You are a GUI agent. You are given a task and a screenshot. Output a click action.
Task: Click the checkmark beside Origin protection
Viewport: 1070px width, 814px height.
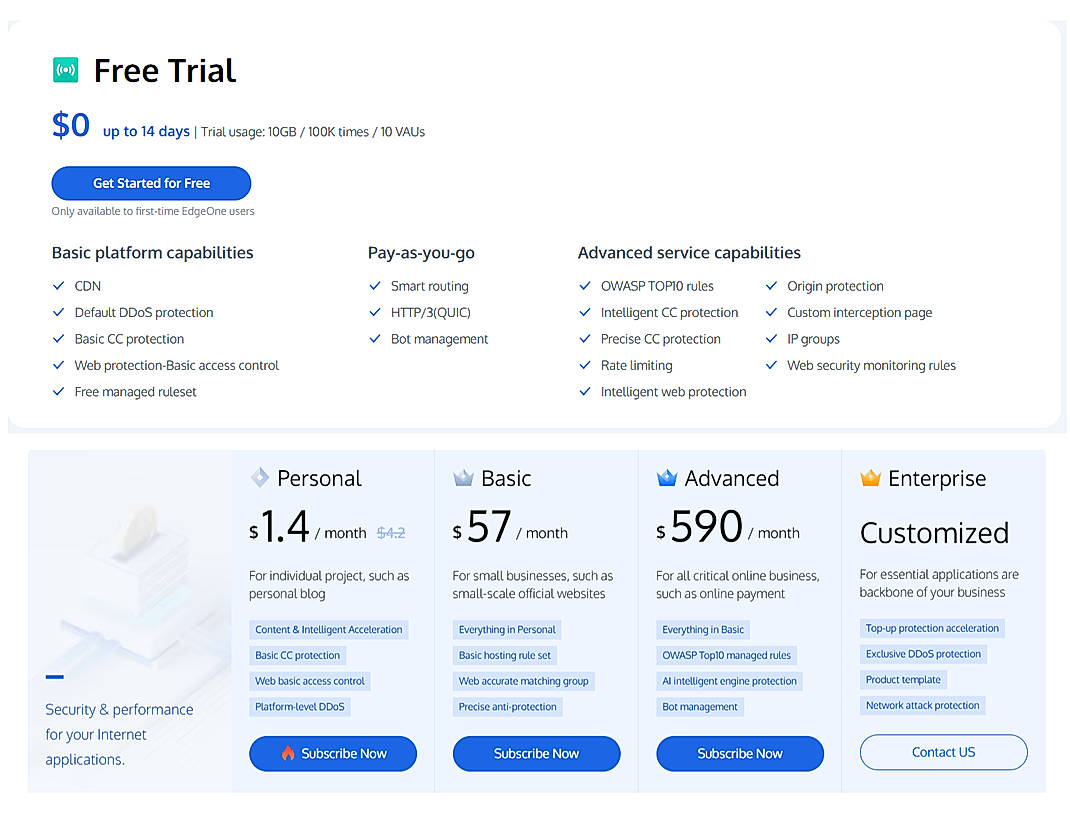pos(771,286)
